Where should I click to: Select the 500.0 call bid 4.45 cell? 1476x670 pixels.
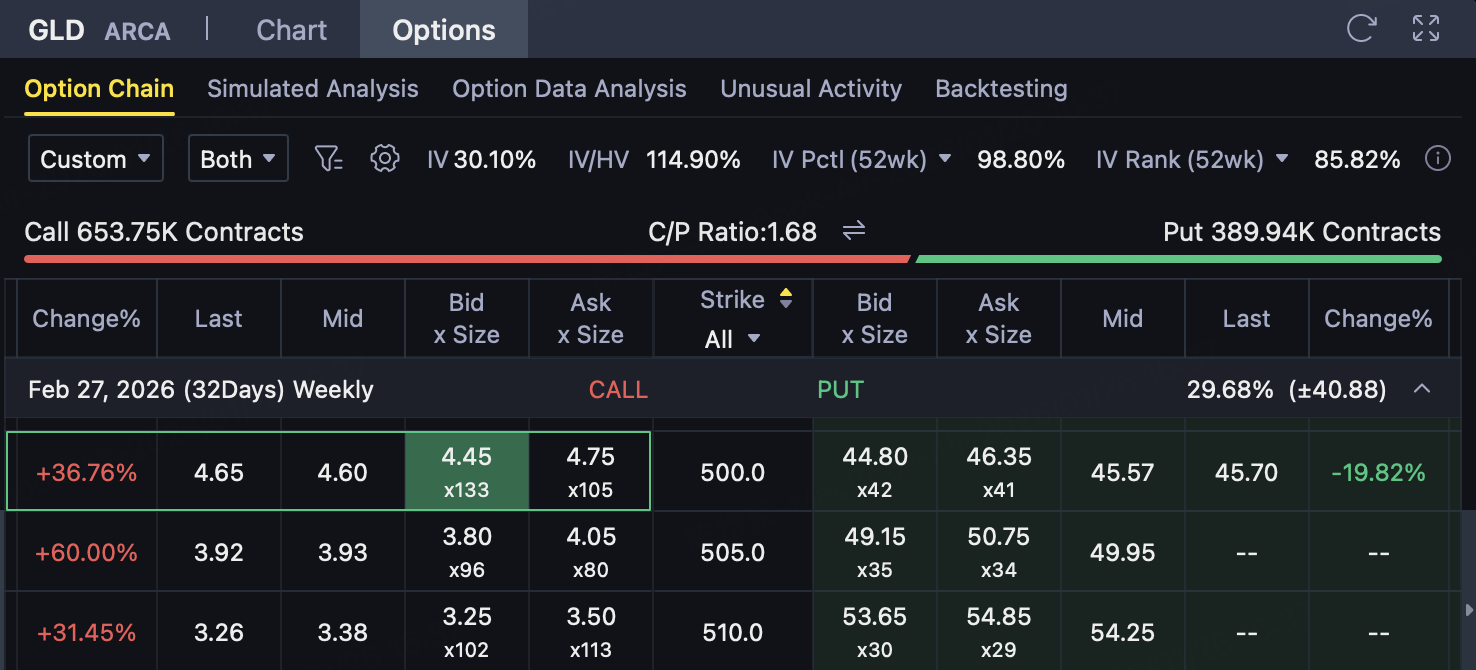[x=466, y=471]
